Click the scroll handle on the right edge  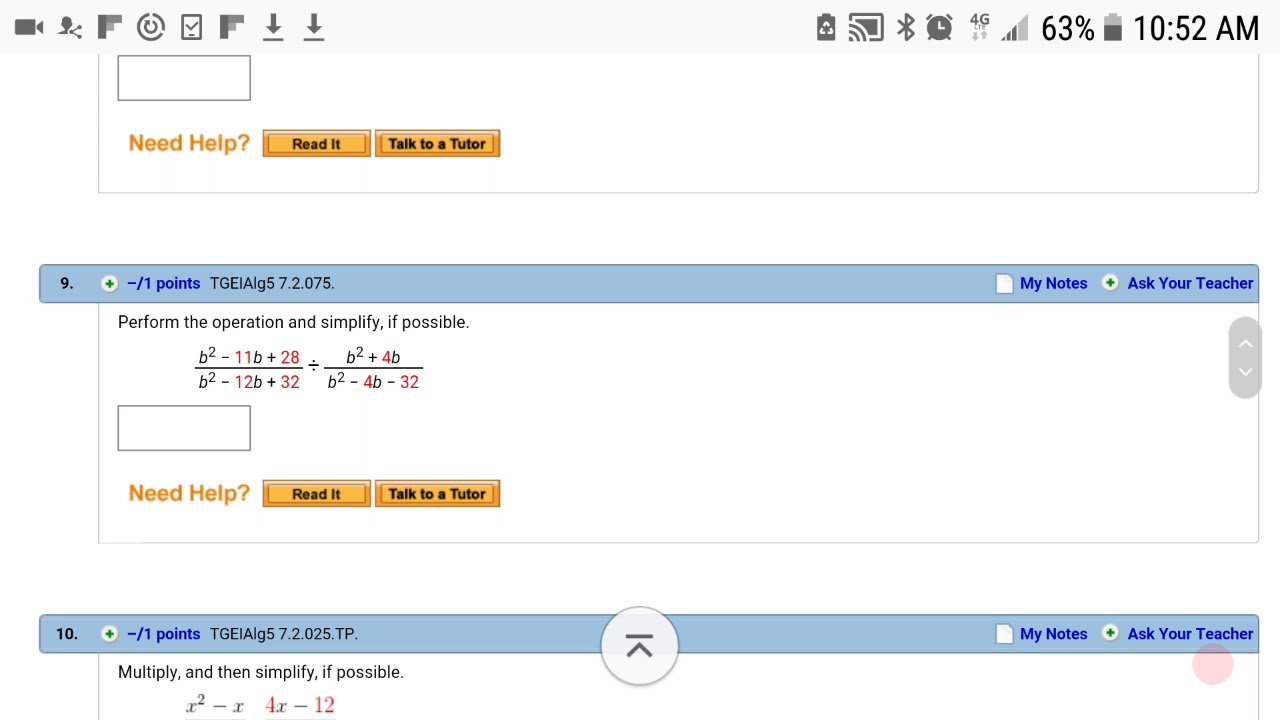click(x=1245, y=358)
